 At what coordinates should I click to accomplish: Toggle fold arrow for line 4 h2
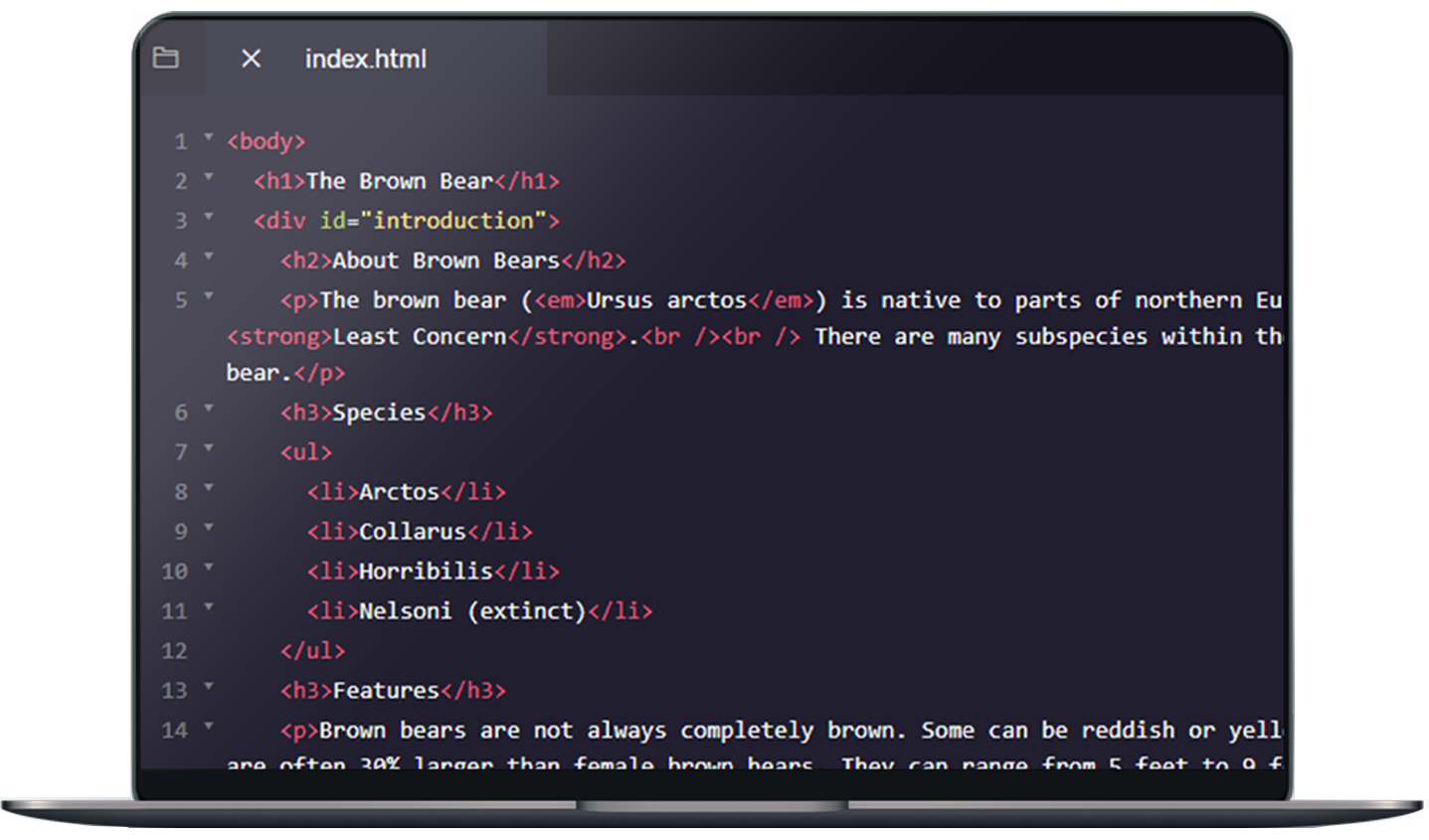coord(209,256)
